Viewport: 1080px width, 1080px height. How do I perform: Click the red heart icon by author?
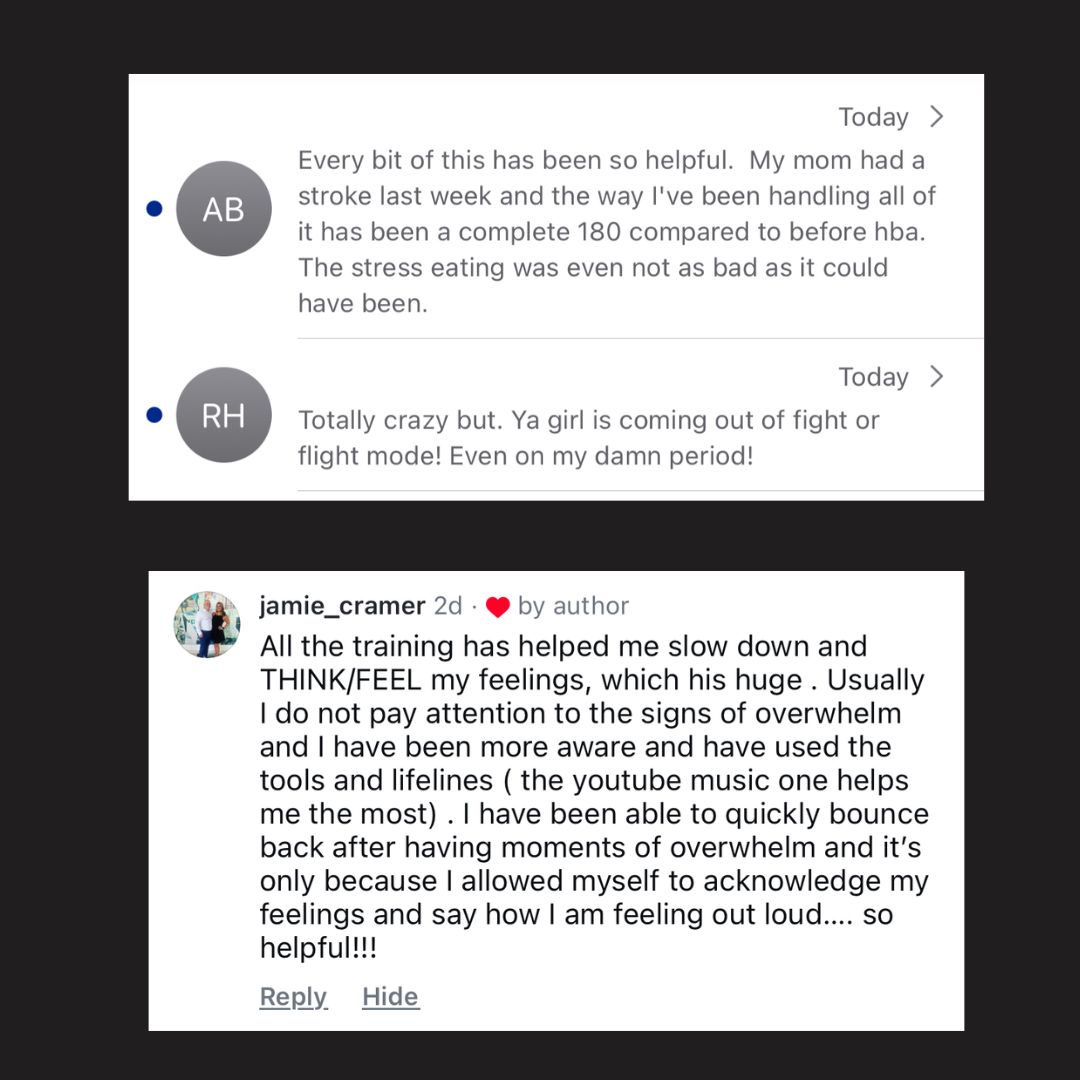[x=498, y=607]
